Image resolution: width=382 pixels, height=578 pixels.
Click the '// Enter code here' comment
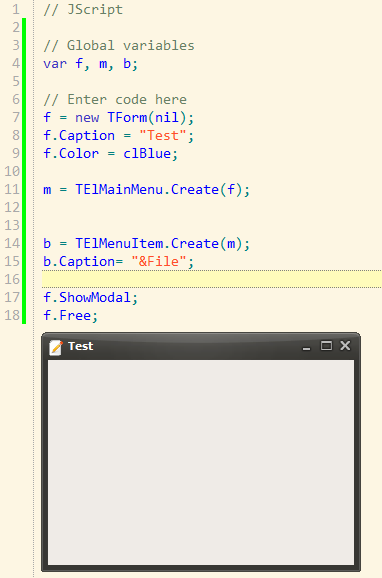115,100
